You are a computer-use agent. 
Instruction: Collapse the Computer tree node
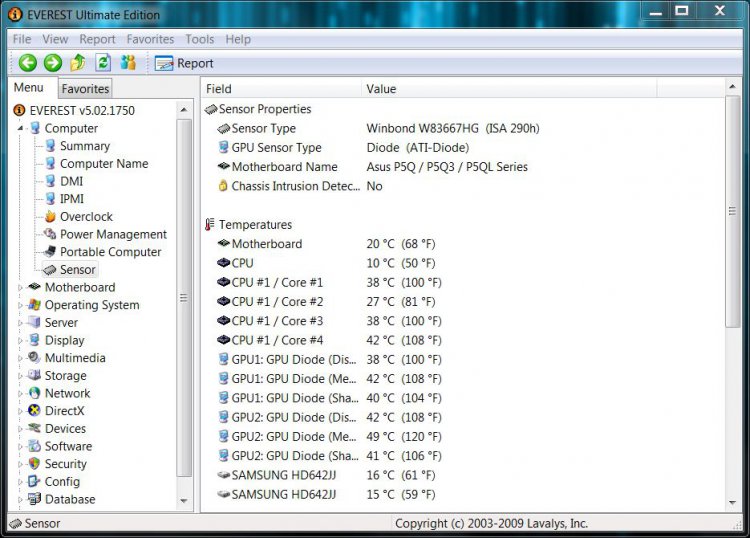pyautogui.click(x=21, y=128)
